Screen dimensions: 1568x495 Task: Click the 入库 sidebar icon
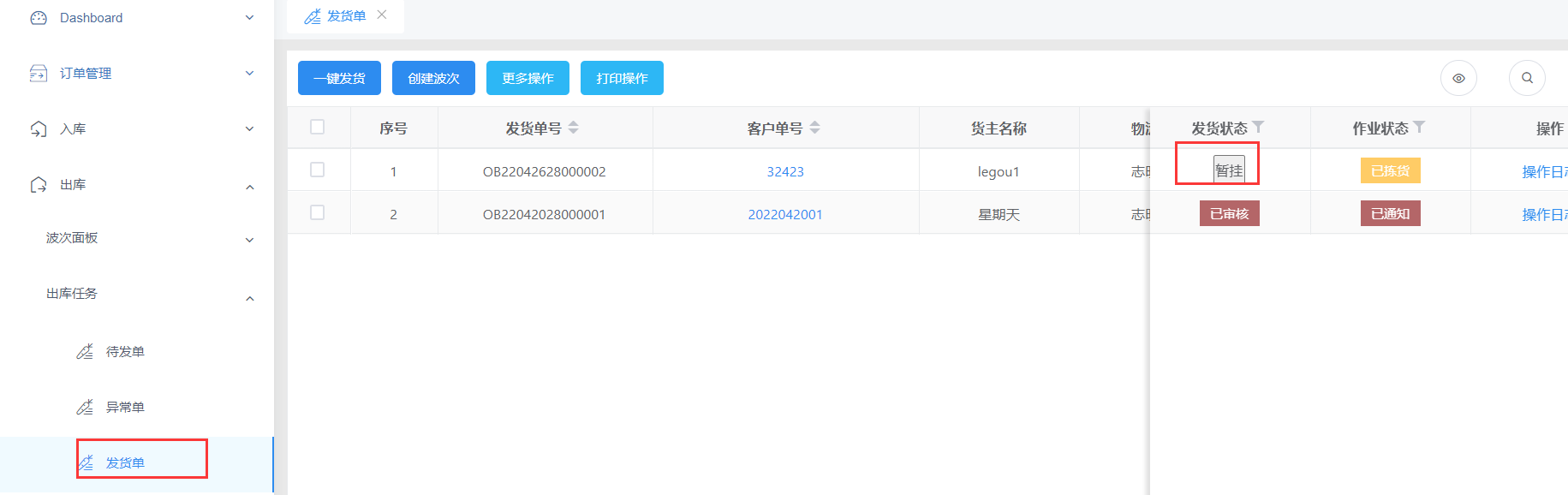39,129
